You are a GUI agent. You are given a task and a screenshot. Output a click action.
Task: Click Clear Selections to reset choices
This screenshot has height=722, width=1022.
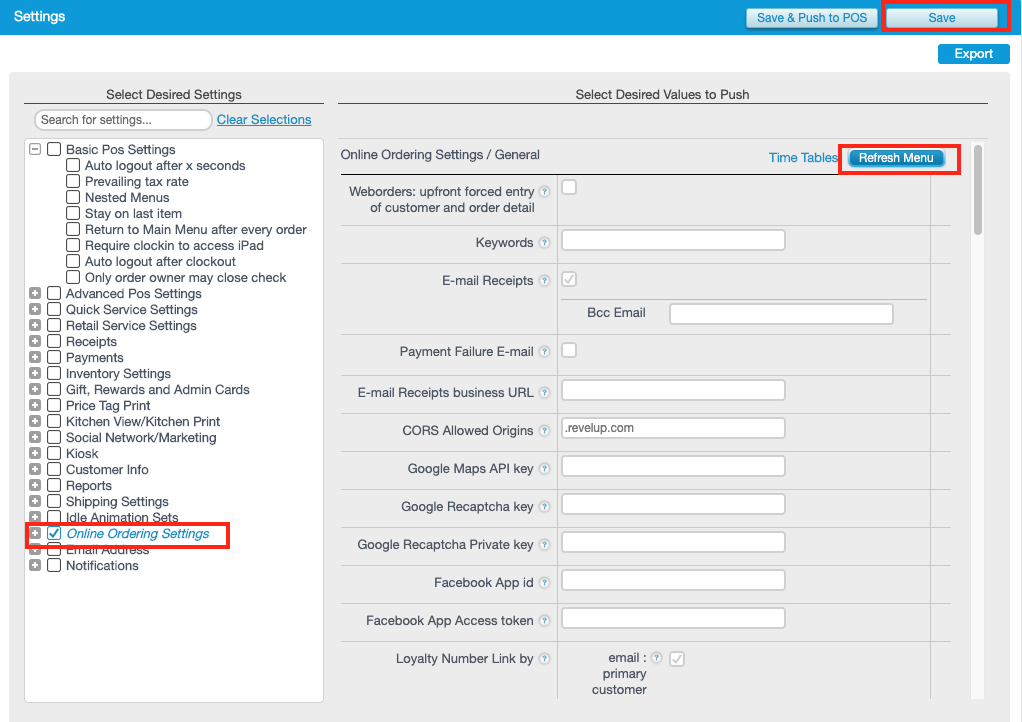tap(263, 119)
